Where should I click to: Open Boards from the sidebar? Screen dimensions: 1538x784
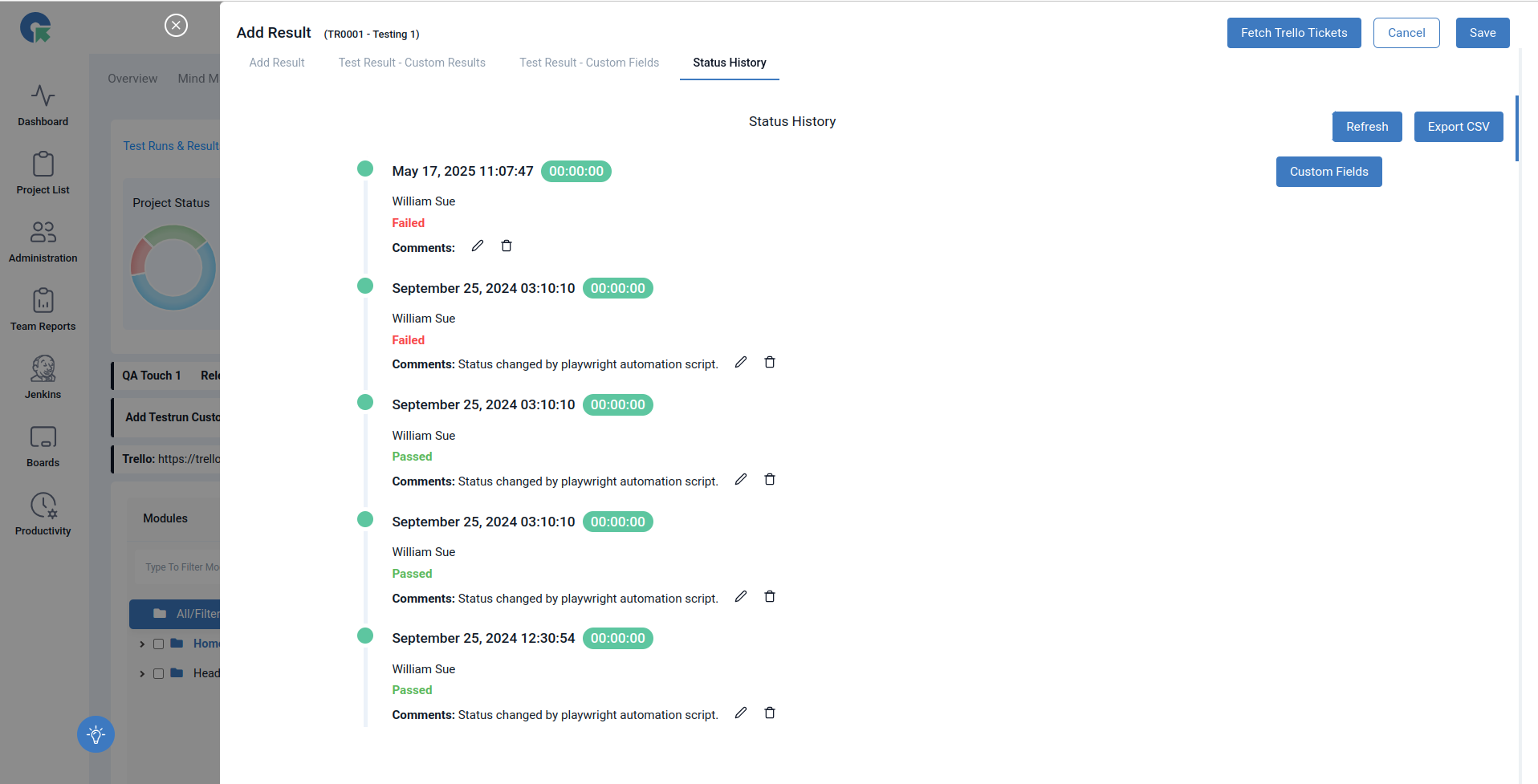click(x=43, y=446)
